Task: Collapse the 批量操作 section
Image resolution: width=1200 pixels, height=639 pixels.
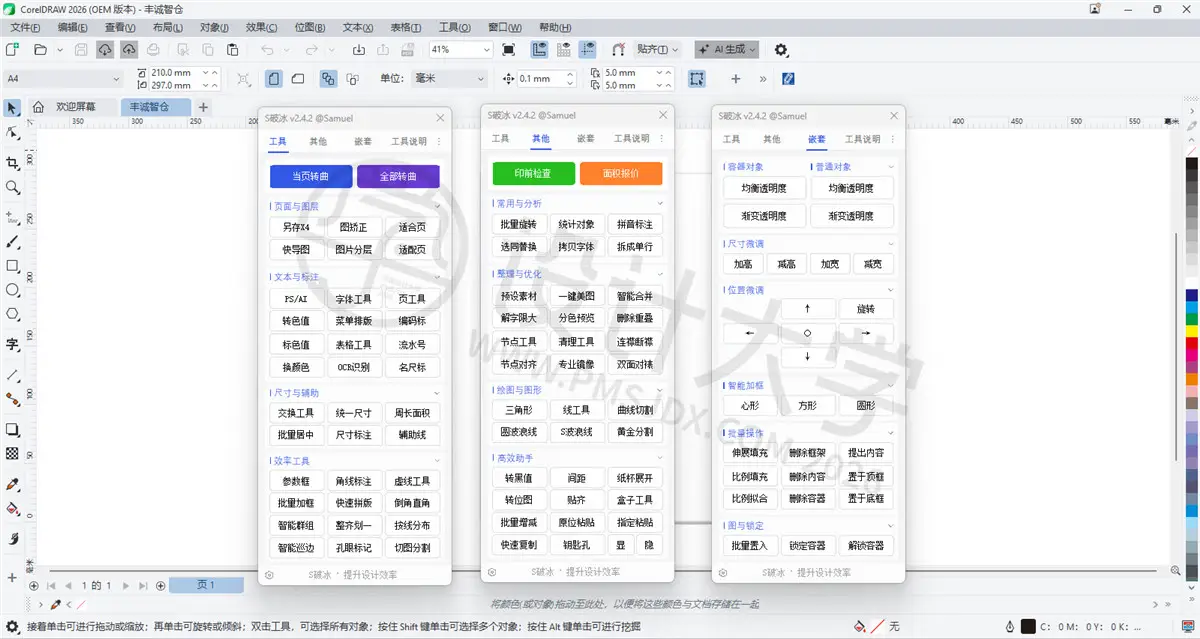Action: pyautogui.click(x=891, y=433)
